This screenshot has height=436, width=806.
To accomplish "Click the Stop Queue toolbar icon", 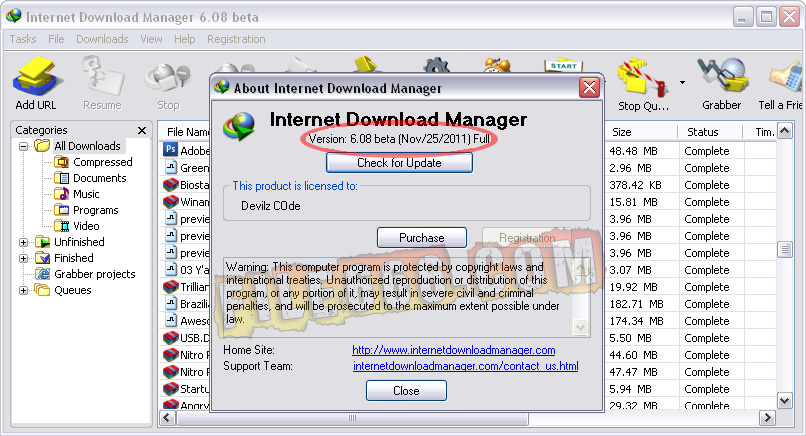I will pos(643,78).
